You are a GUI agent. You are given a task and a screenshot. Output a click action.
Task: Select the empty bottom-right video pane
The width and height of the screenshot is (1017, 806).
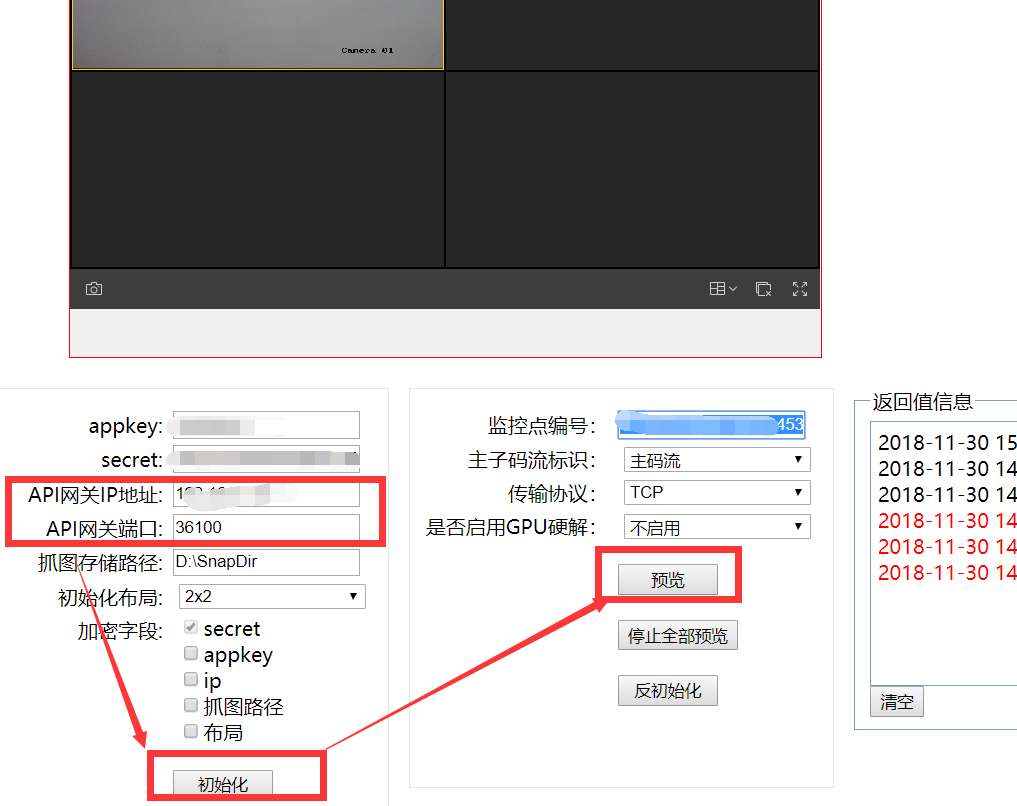(x=632, y=169)
